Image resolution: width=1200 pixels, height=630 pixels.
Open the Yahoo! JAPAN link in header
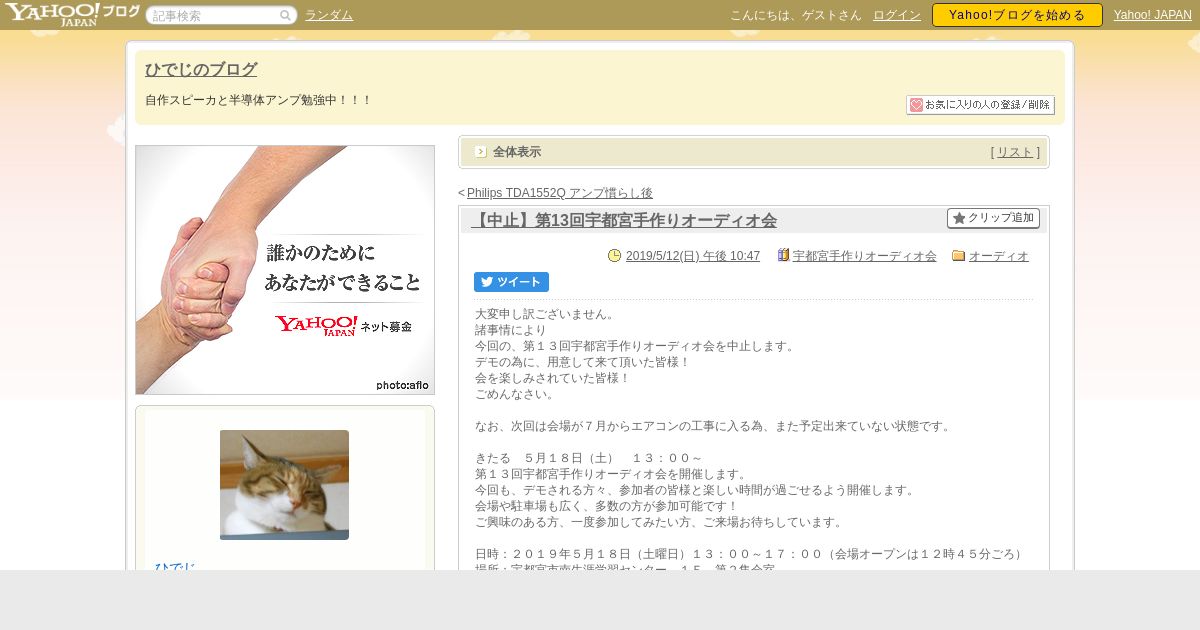point(1153,15)
